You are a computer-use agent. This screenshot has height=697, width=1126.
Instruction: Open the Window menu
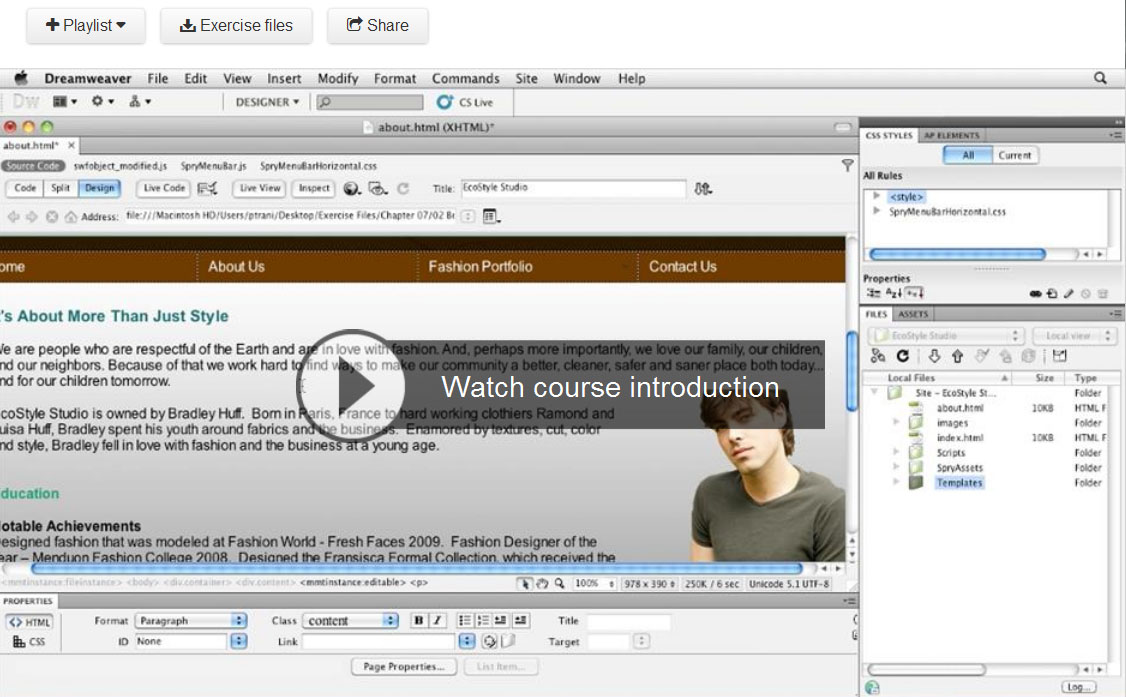click(576, 78)
